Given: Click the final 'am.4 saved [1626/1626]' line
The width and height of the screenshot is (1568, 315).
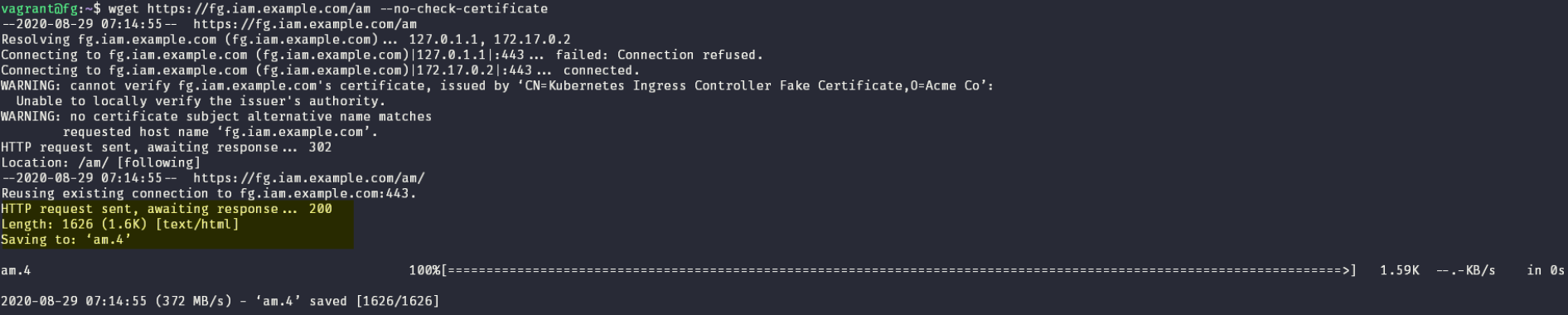Looking at the screenshot, I should pos(220,301).
